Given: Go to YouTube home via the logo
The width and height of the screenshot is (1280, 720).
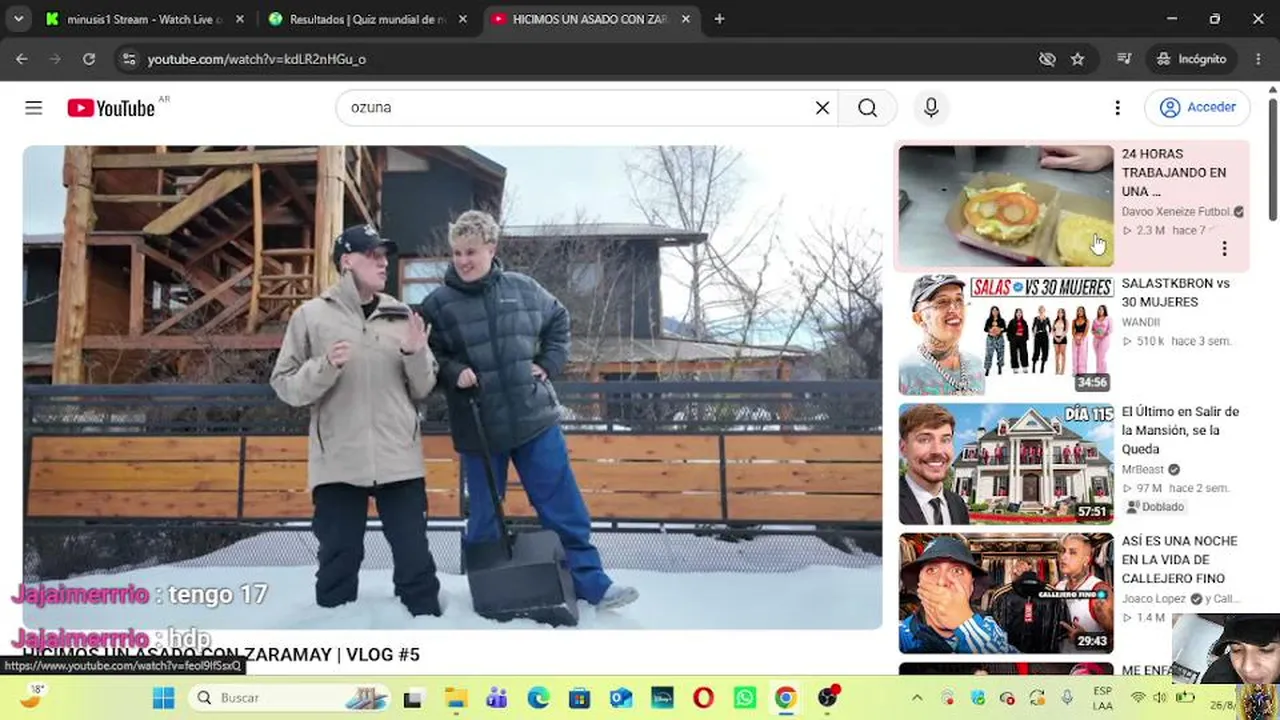Looking at the screenshot, I should 111,108.
